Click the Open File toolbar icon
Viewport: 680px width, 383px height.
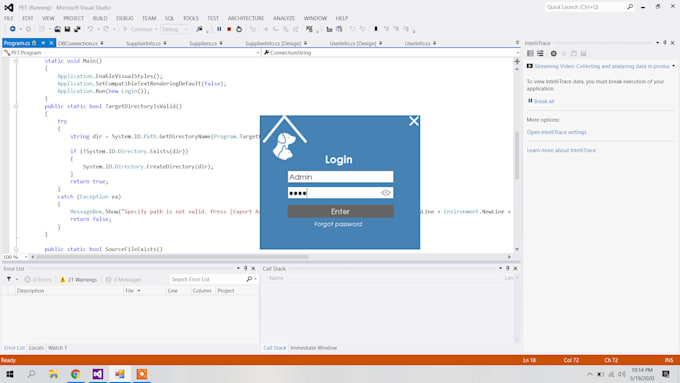[57, 29]
